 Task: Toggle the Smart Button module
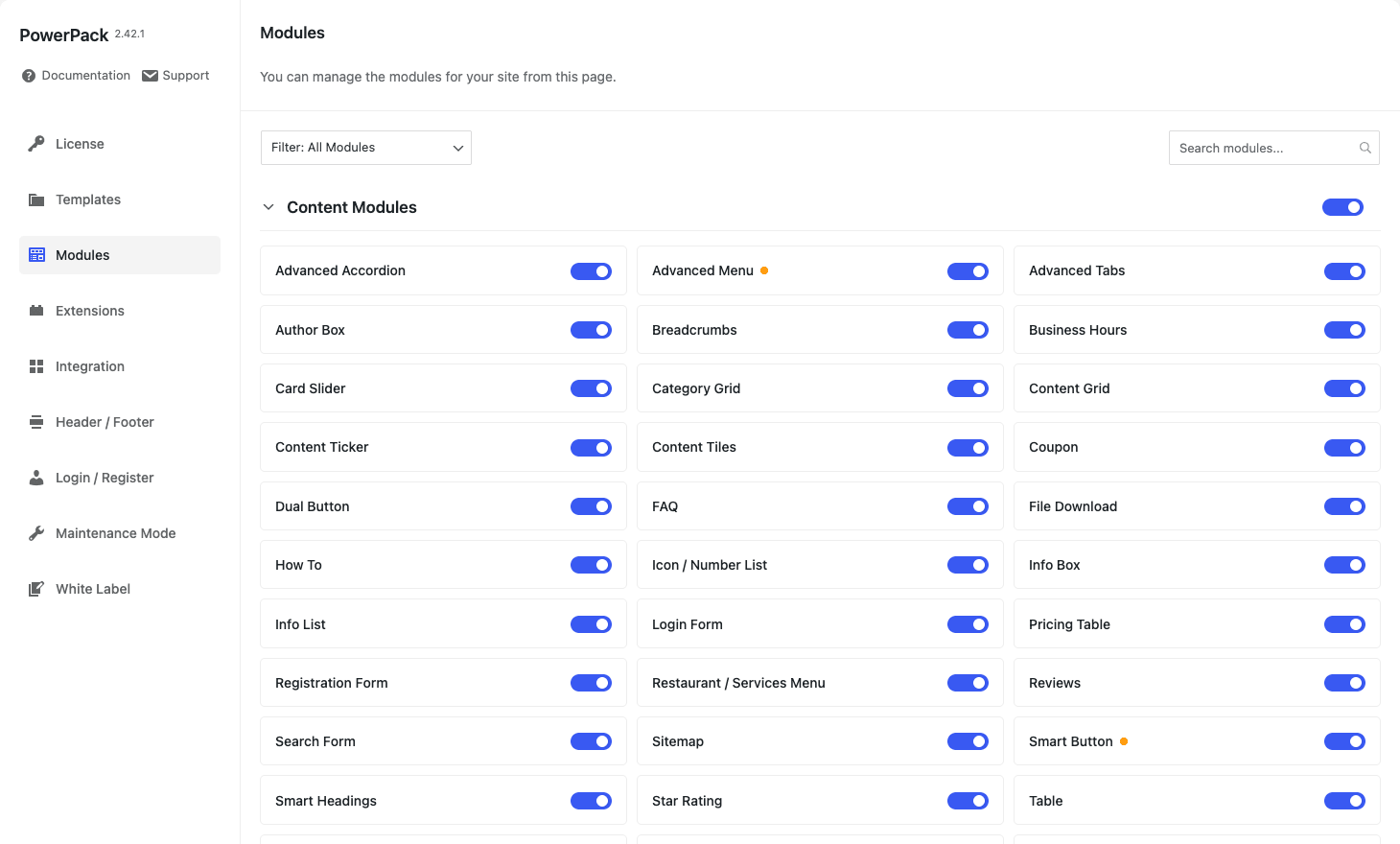click(x=1344, y=741)
